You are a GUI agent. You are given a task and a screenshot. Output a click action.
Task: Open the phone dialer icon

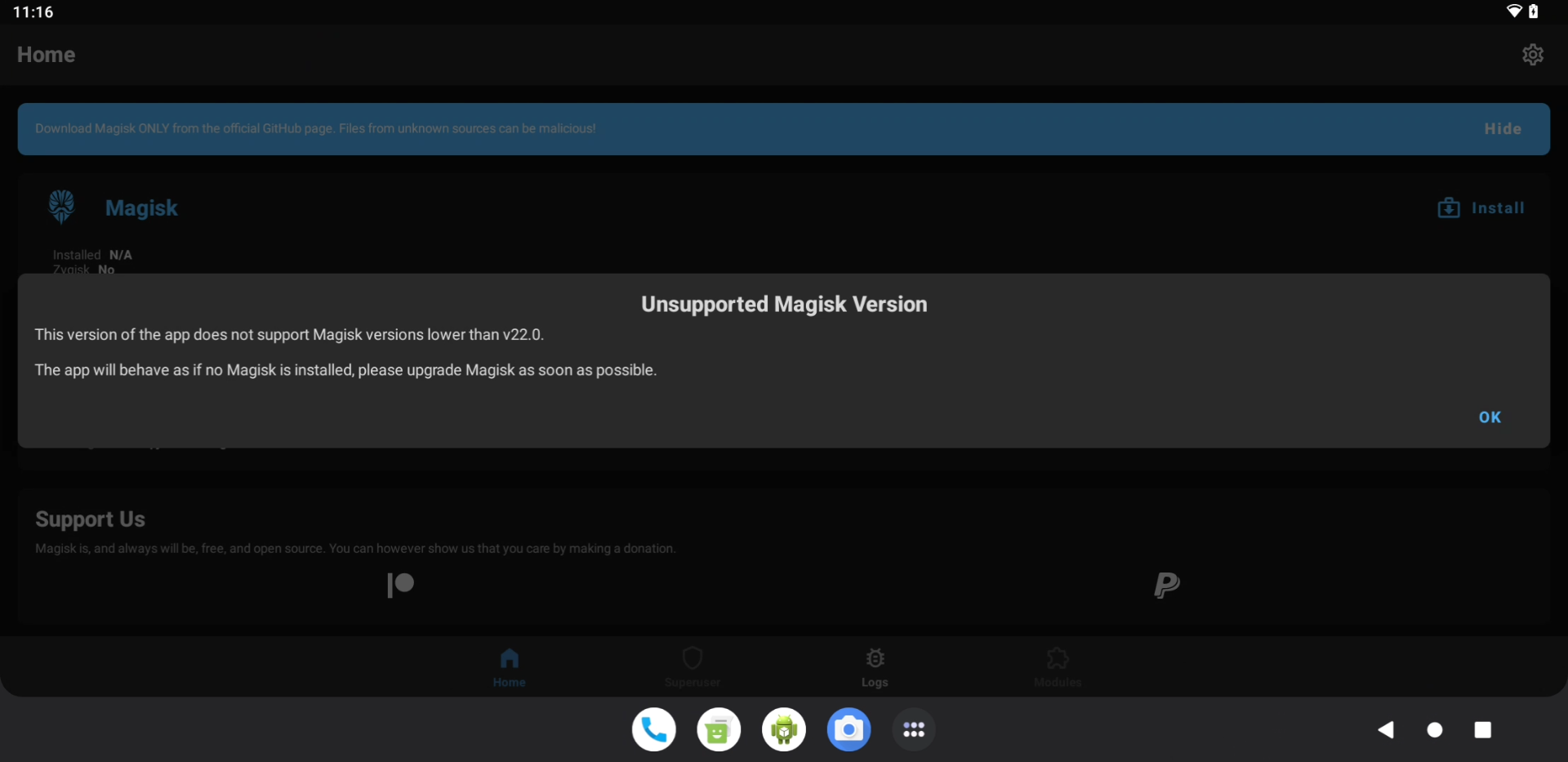(x=653, y=730)
